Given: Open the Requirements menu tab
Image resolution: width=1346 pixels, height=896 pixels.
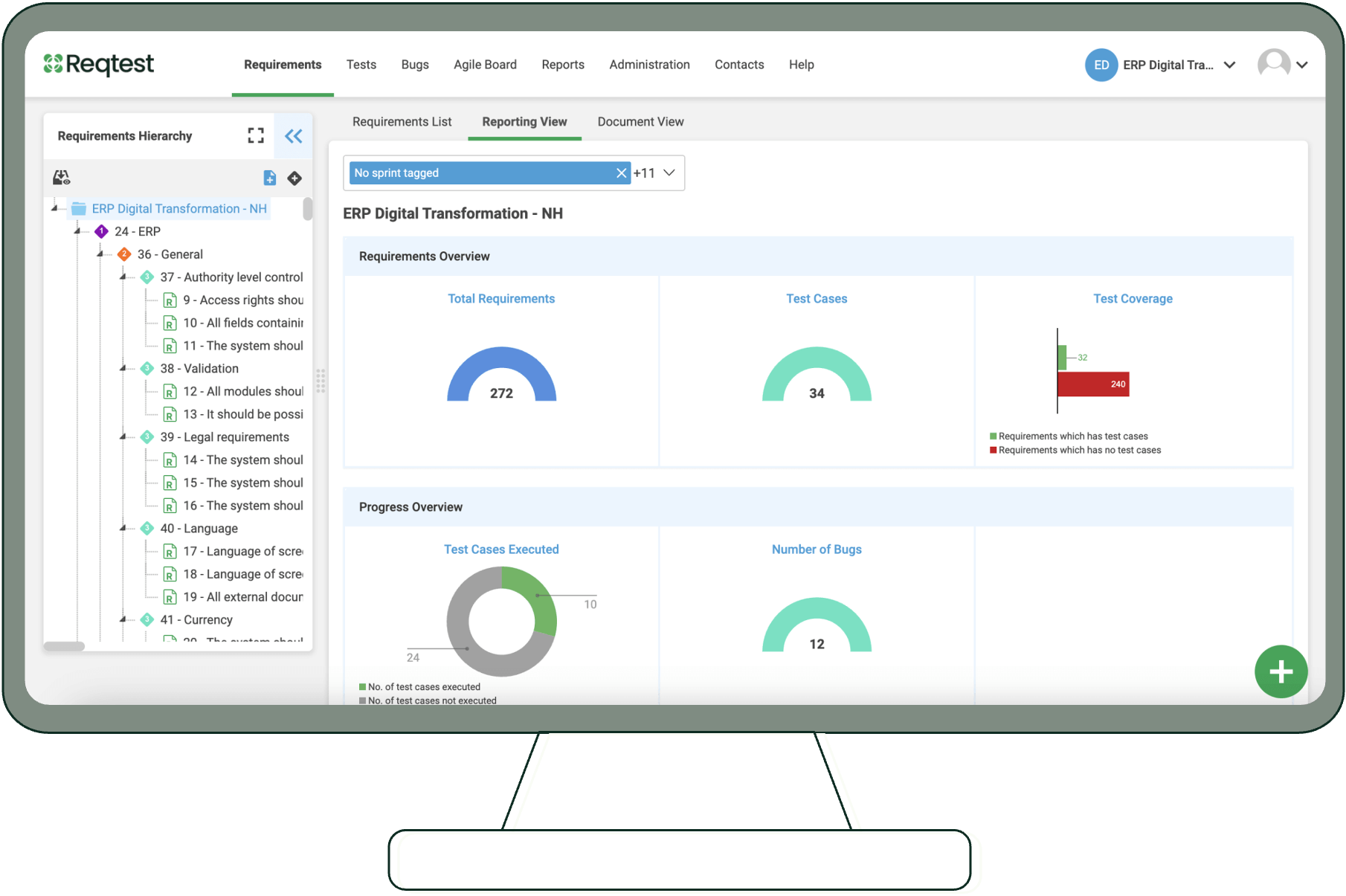Looking at the screenshot, I should 283,65.
